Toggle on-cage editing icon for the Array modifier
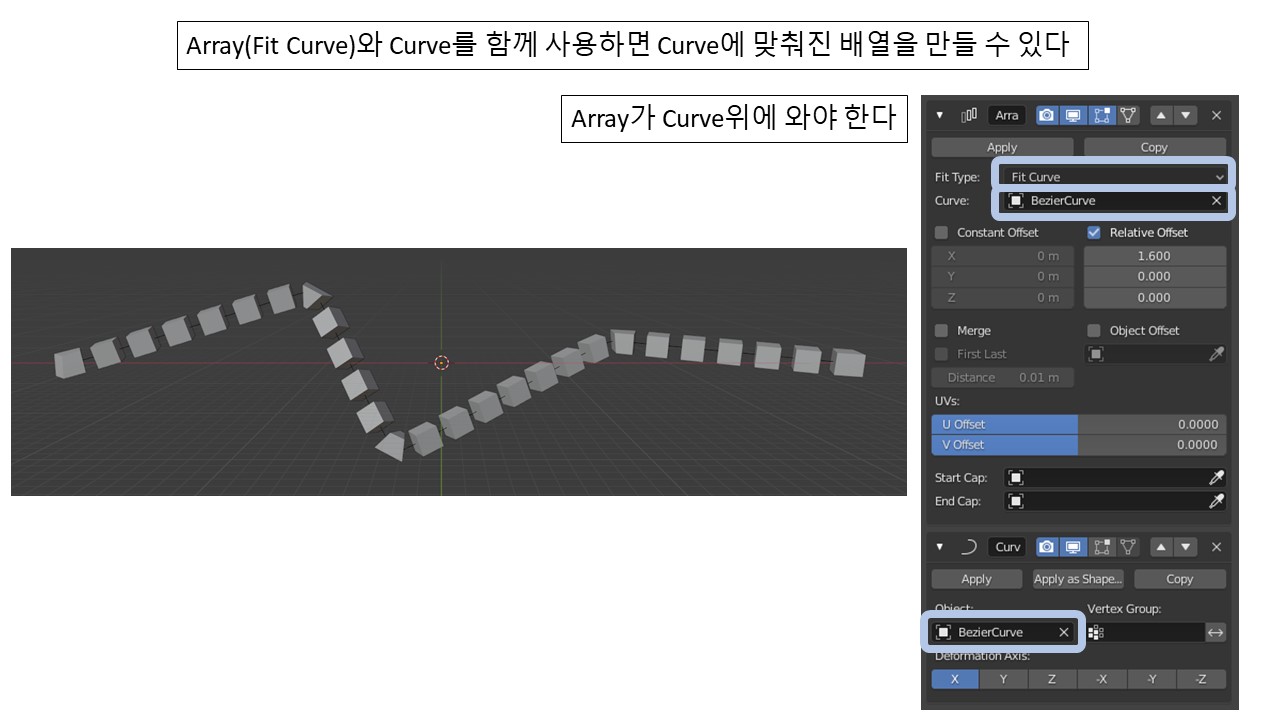 pos(1128,115)
